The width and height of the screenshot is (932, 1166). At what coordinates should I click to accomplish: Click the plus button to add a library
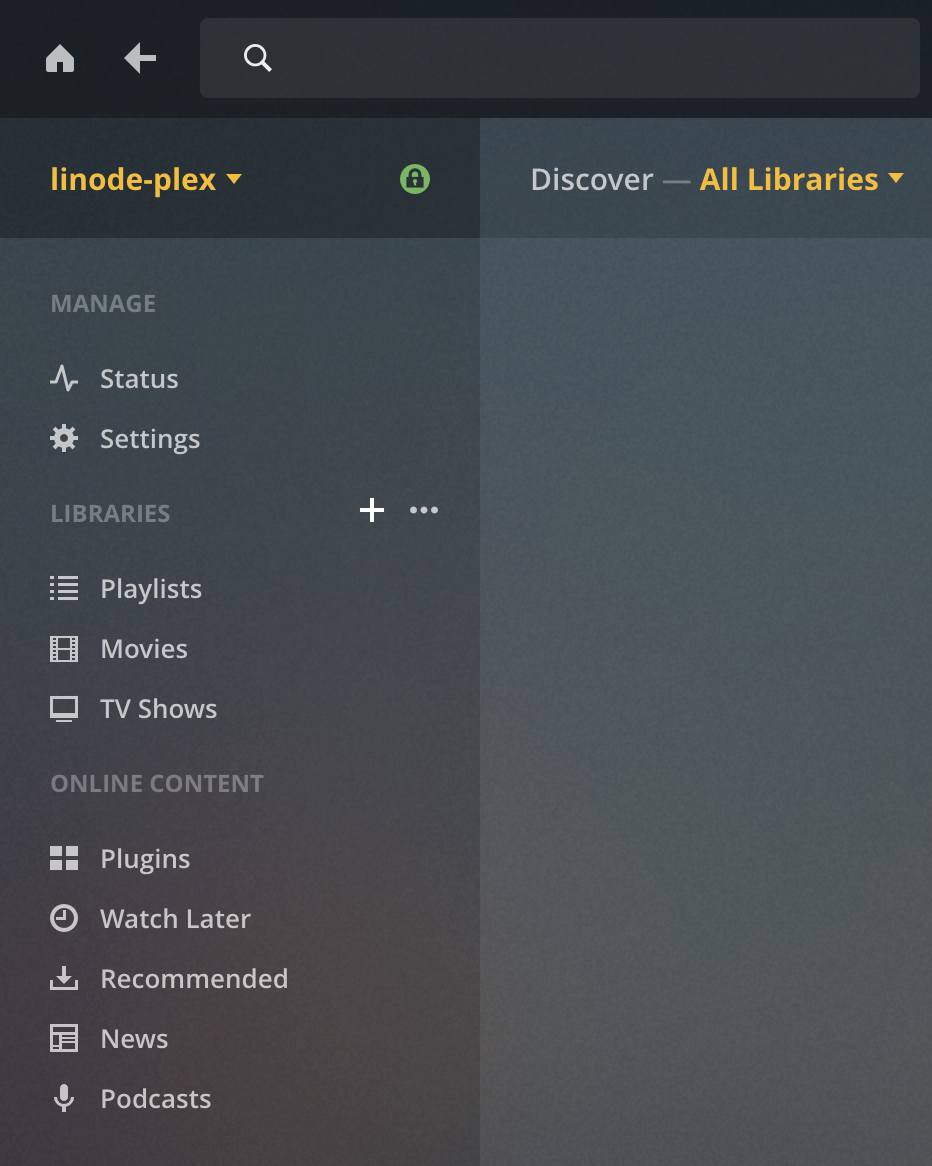tap(371, 510)
